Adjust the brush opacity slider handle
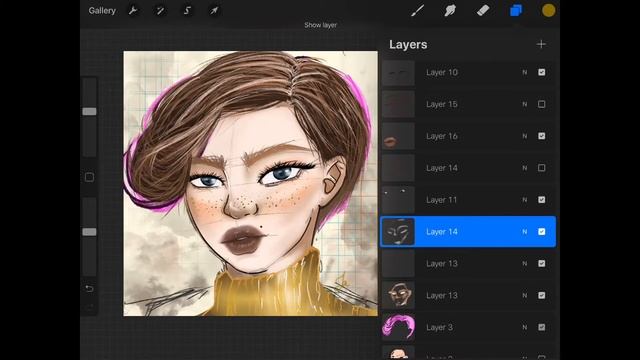This screenshot has width=640, height=360. tap(89, 232)
